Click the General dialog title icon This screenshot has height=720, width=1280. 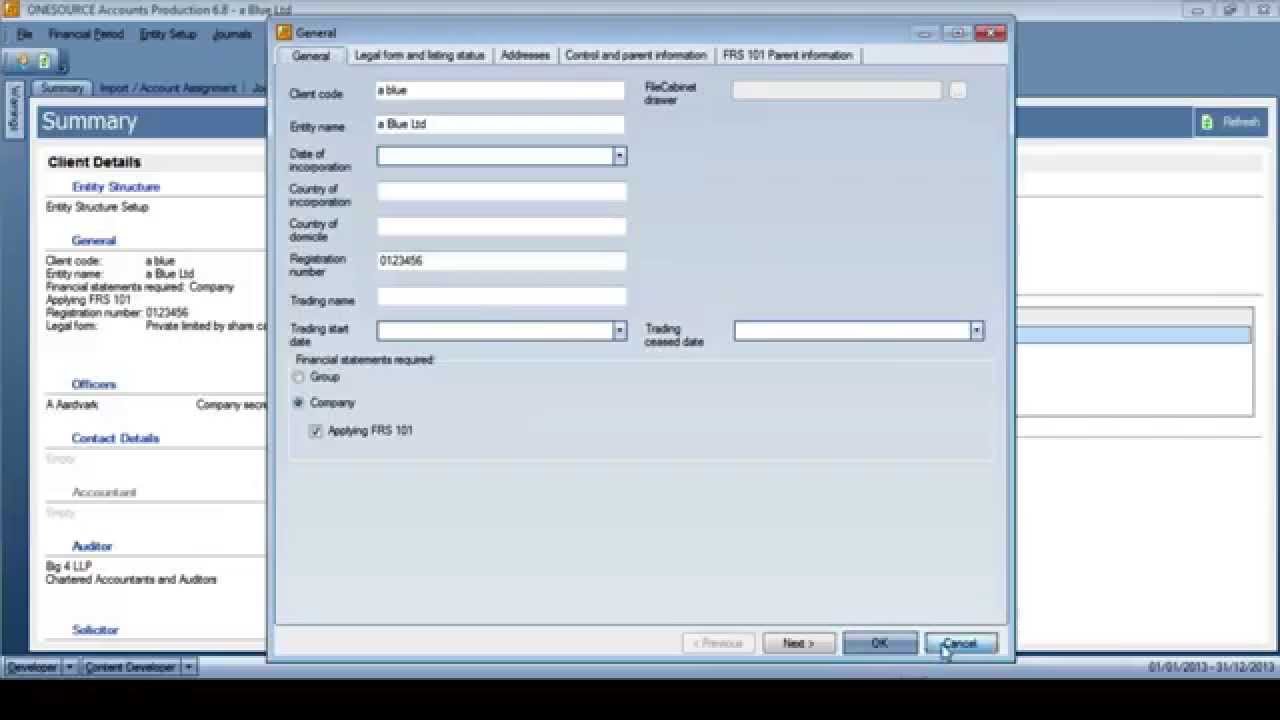285,33
